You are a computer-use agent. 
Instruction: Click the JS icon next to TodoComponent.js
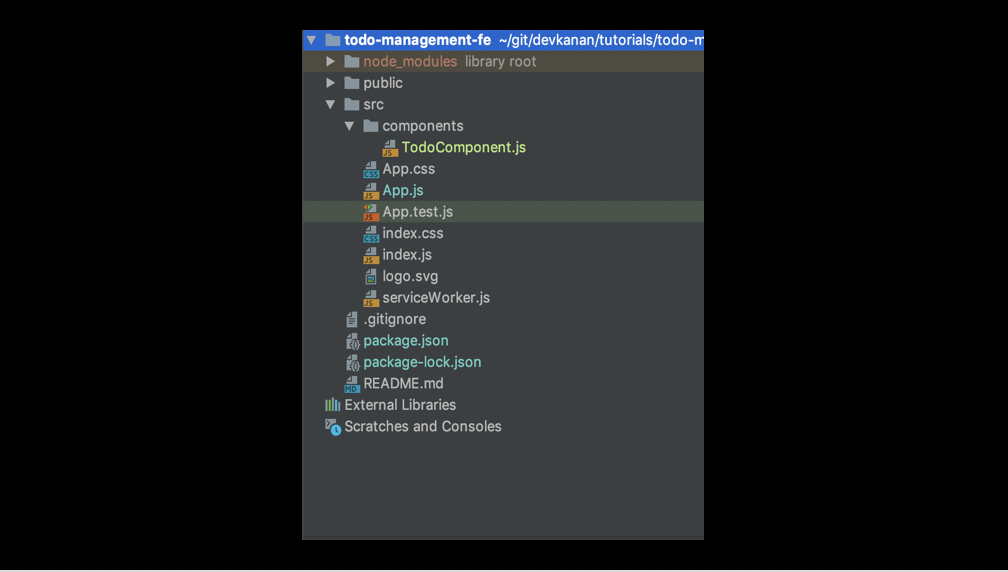[x=390, y=148]
